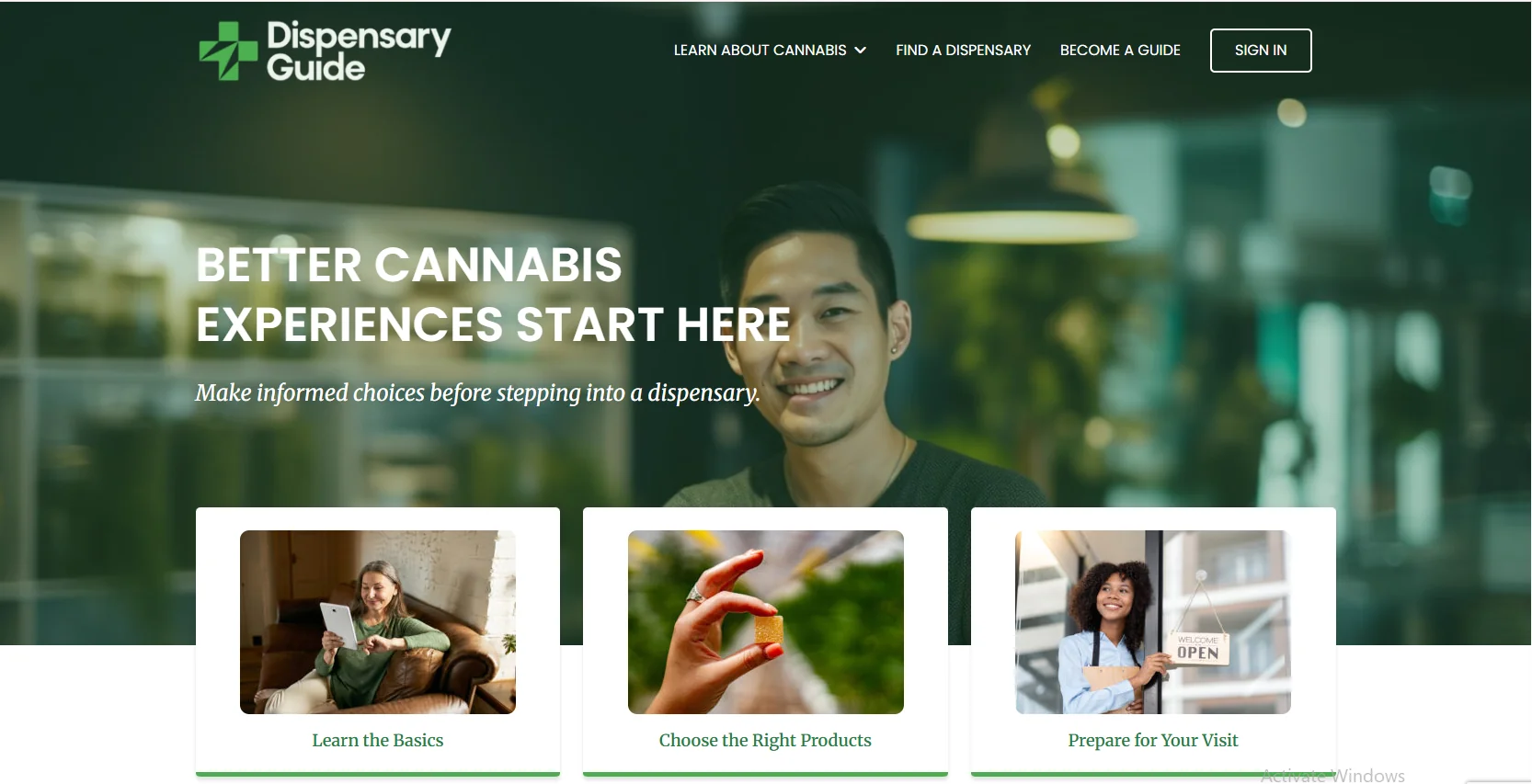The image size is (1532, 784).
Task: Open the Learn About Cannabis menu
Action: [770, 51]
